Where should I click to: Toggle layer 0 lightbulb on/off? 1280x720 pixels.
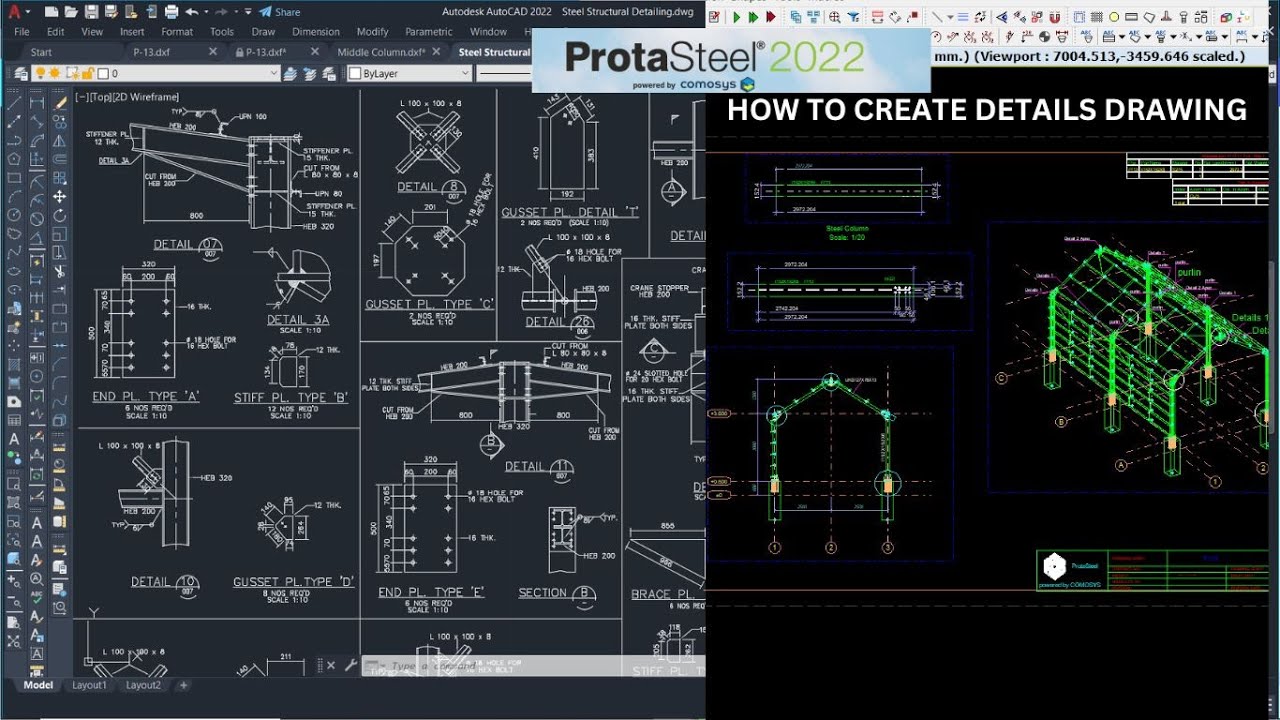pos(40,74)
